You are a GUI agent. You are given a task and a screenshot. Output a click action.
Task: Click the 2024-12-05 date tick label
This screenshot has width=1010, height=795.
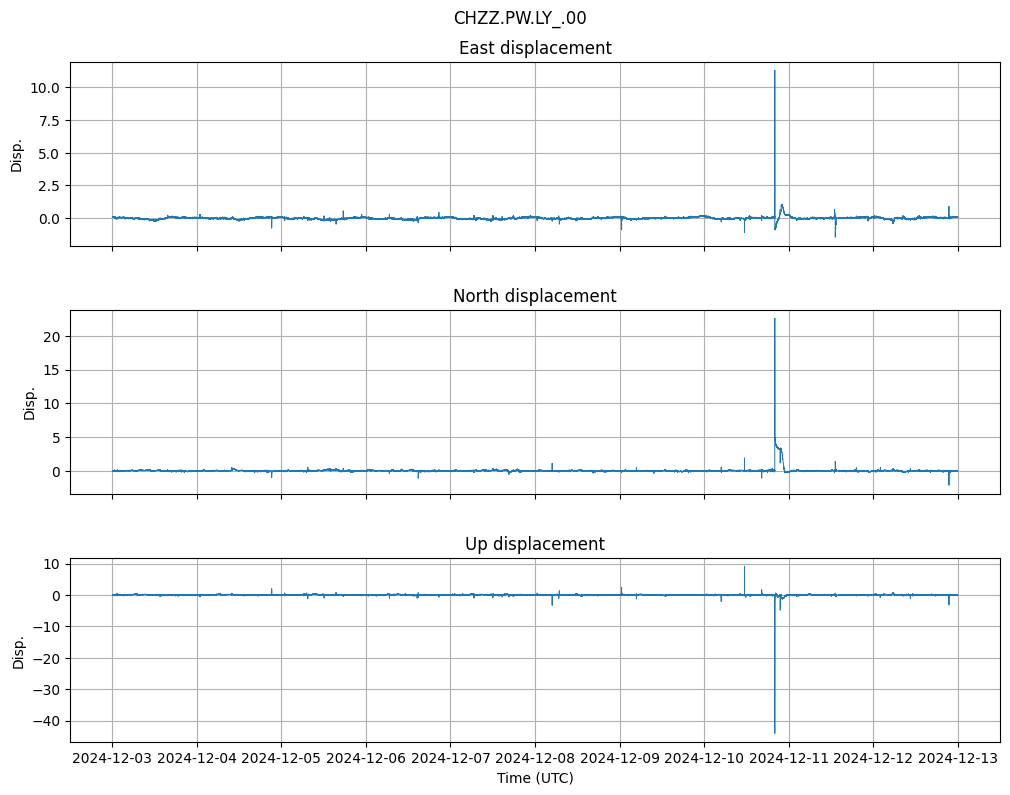pos(281,759)
